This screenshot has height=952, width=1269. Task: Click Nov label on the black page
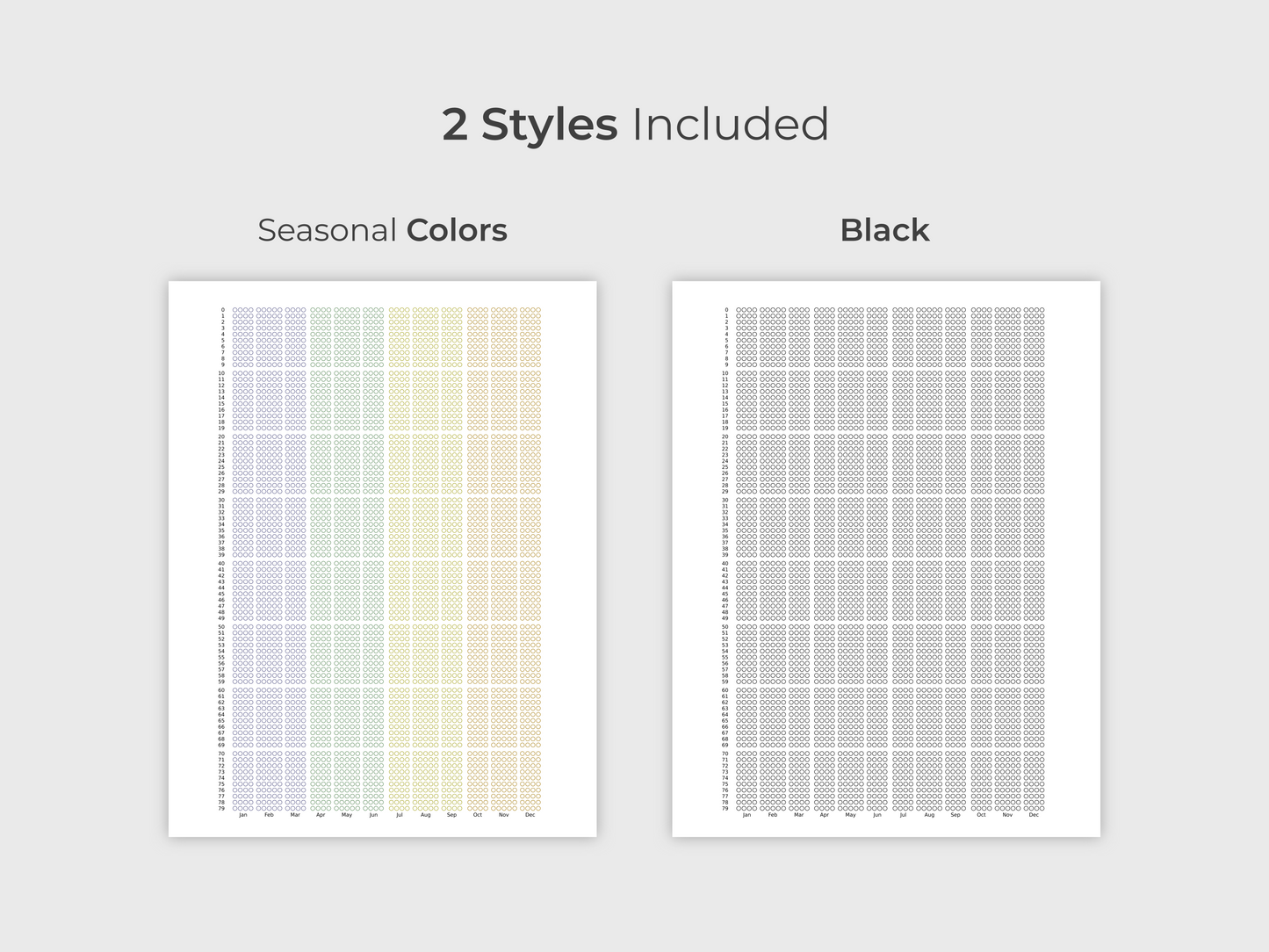[x=1007, y=815]
